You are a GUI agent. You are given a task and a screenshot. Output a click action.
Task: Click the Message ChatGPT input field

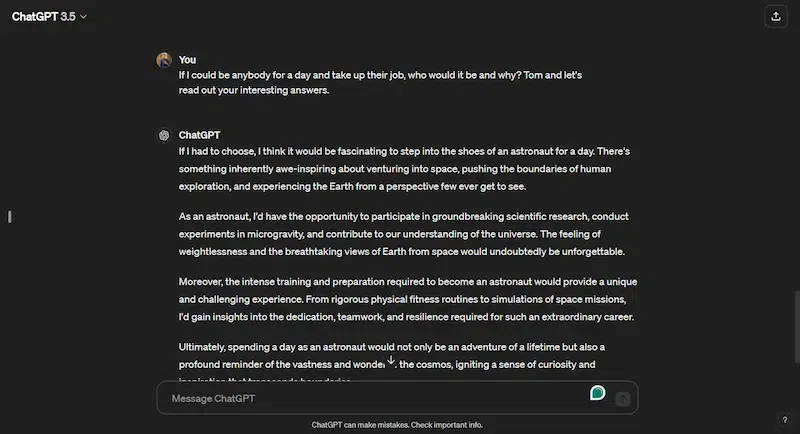[x=380, y=398]
